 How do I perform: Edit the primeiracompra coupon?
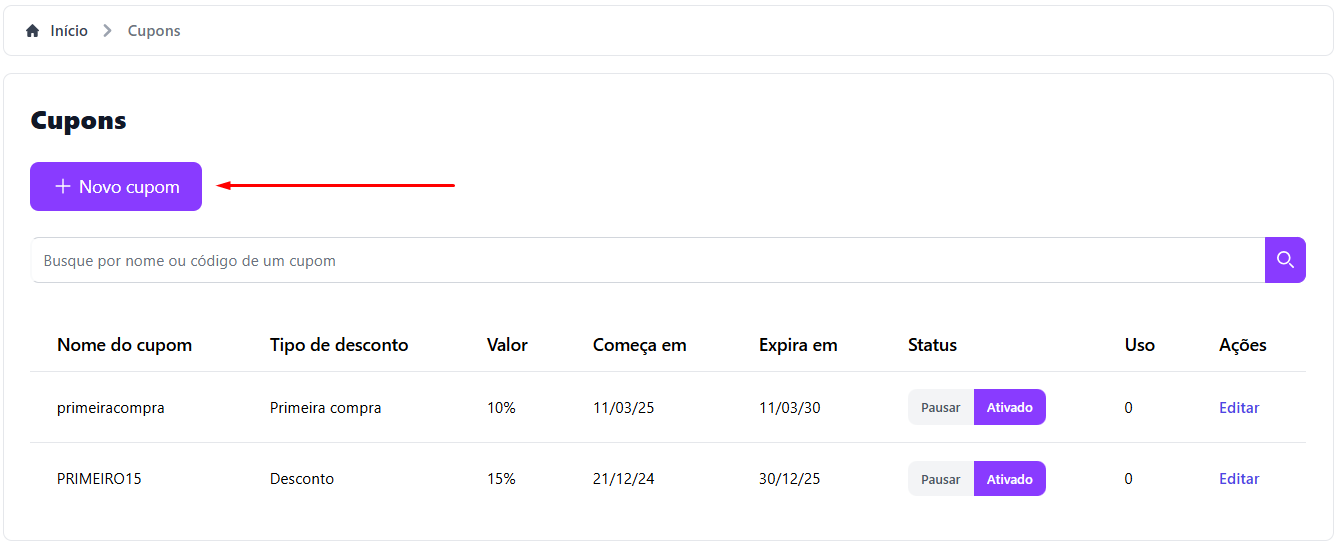point(1238,408)
